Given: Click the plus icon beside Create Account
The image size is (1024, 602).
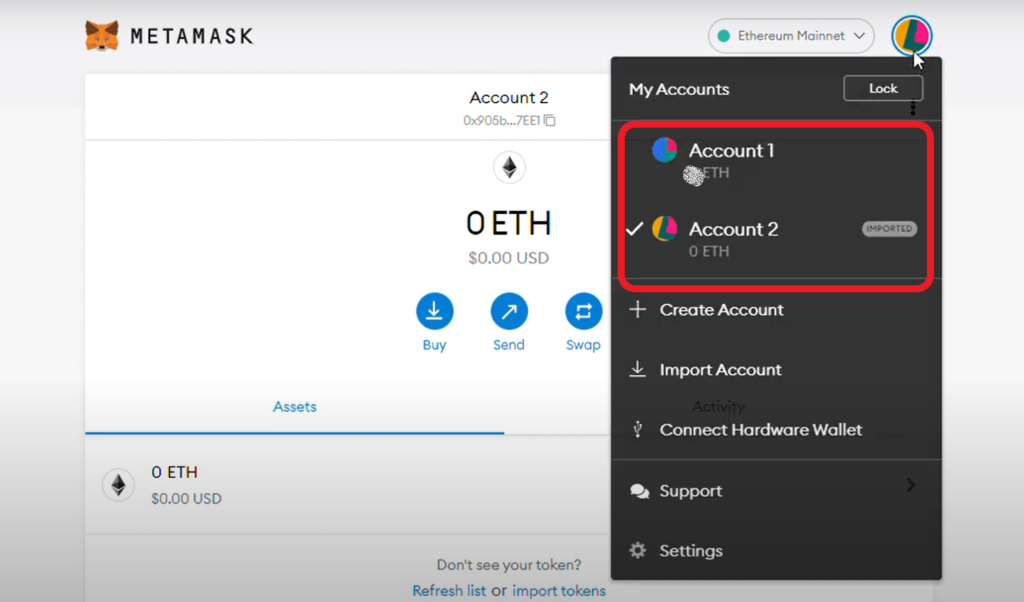Looking at the screenshot, I should [638, 310].
